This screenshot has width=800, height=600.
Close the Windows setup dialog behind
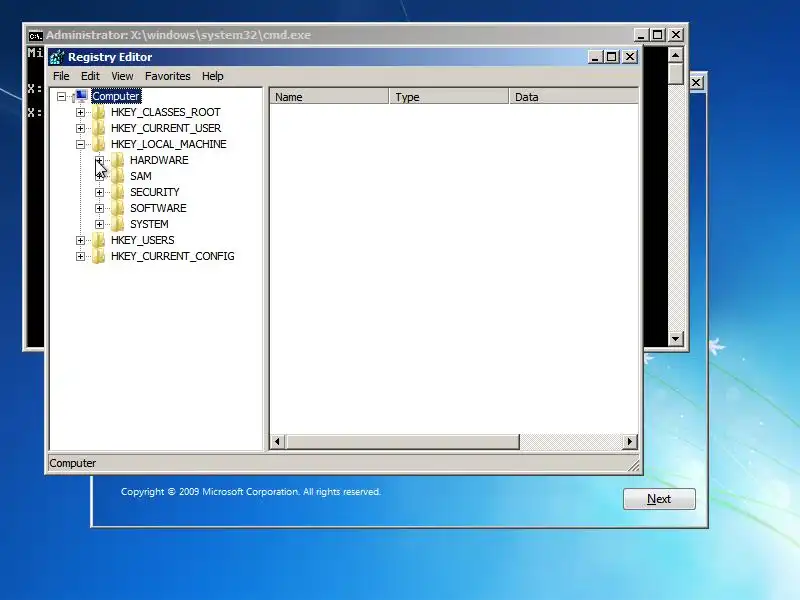(696, 83)
